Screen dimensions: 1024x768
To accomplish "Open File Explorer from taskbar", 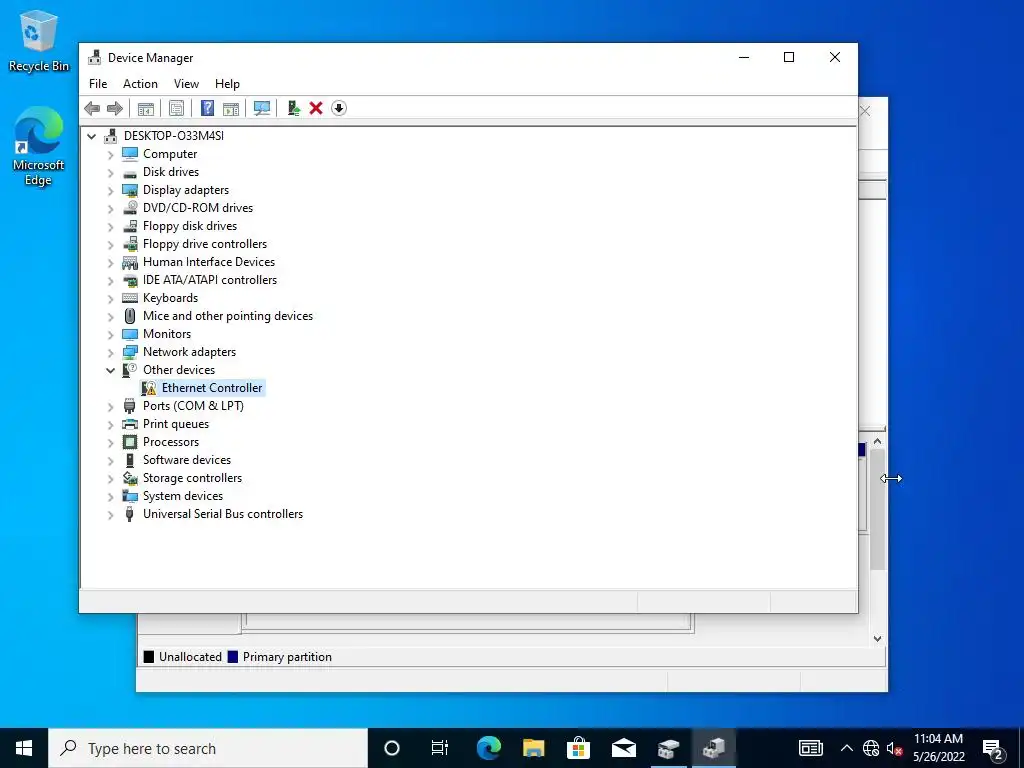I will [x=534, y=748].
